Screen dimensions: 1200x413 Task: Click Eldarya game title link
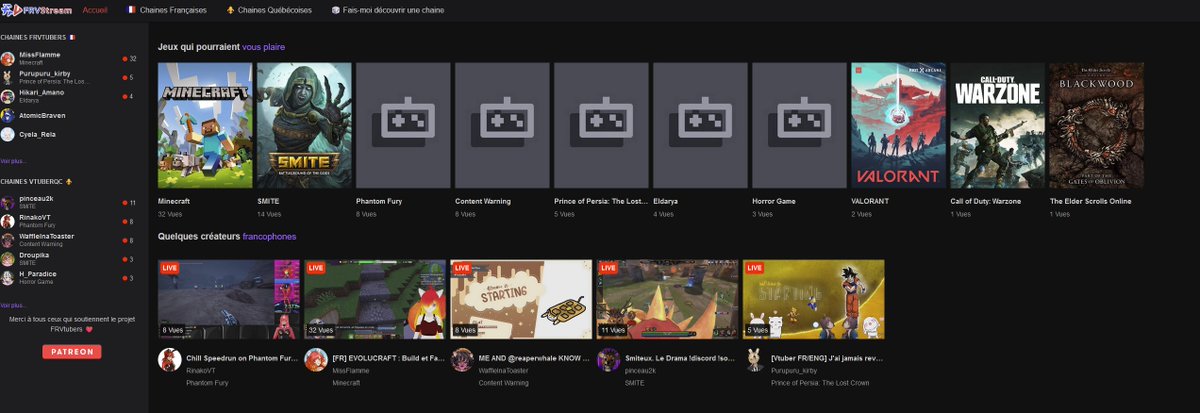pos(667,201)
